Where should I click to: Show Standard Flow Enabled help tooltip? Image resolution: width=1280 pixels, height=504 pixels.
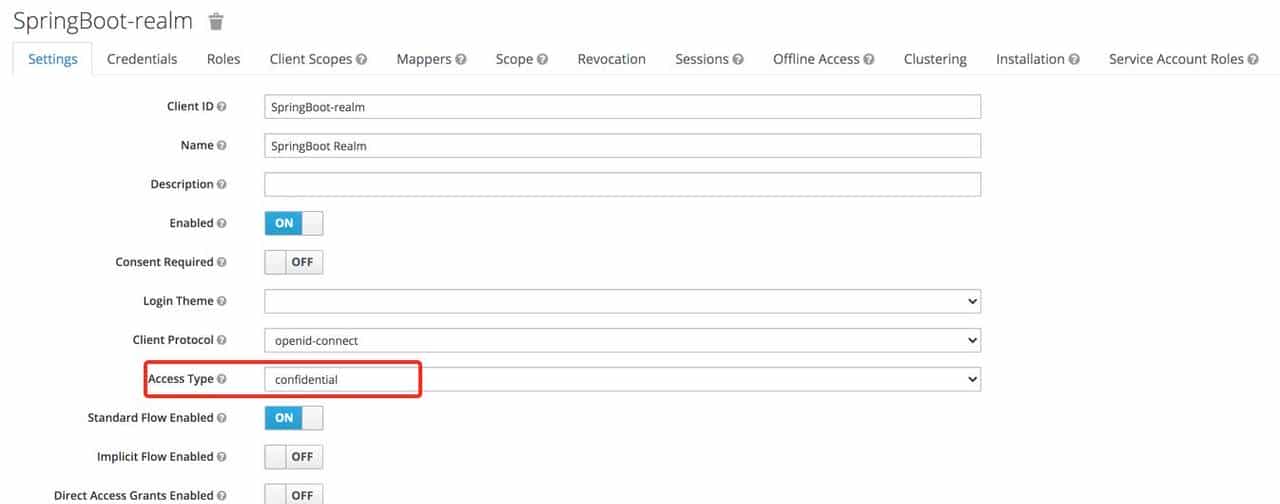(x=221, y=418)
